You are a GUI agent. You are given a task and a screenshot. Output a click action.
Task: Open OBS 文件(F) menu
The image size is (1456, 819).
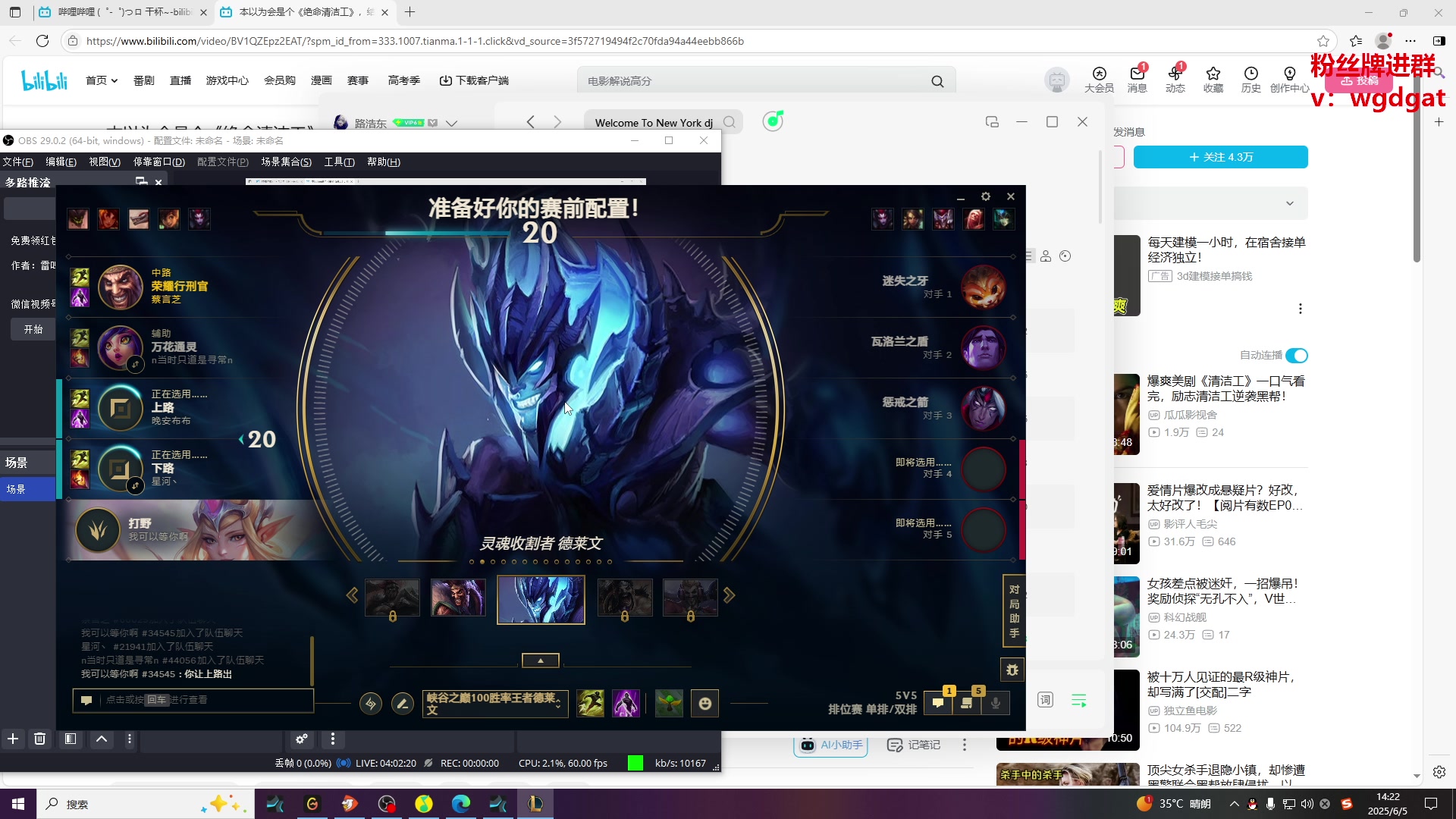click(x=18, y=162)
